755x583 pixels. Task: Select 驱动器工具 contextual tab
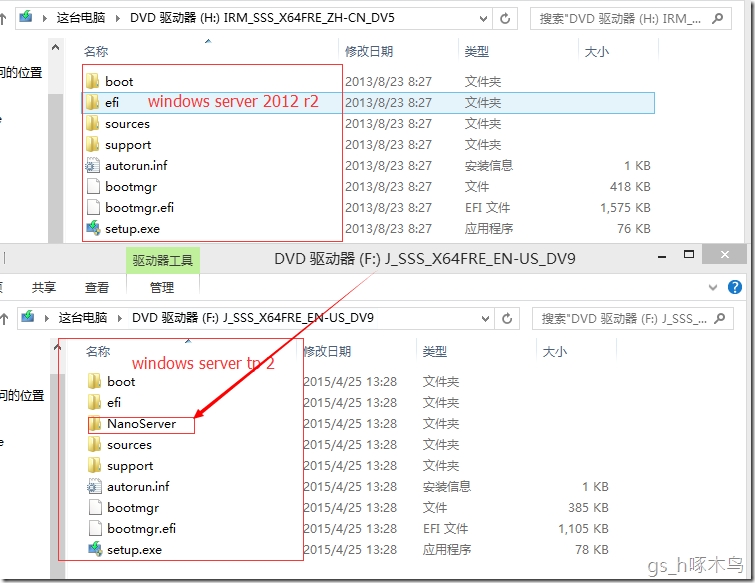point(163,260)
